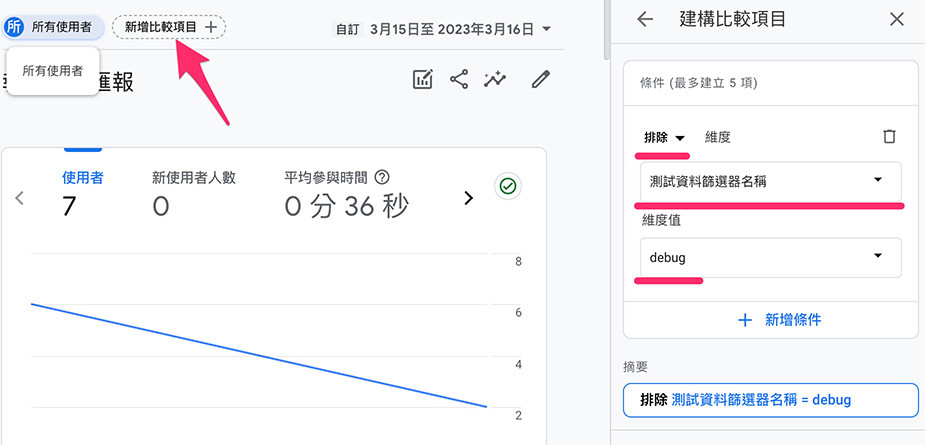Click the 所有使用者 comparison chip
The width and height of the screenshot is (925, 445).
pyautogui.click(x=53, y=27)
